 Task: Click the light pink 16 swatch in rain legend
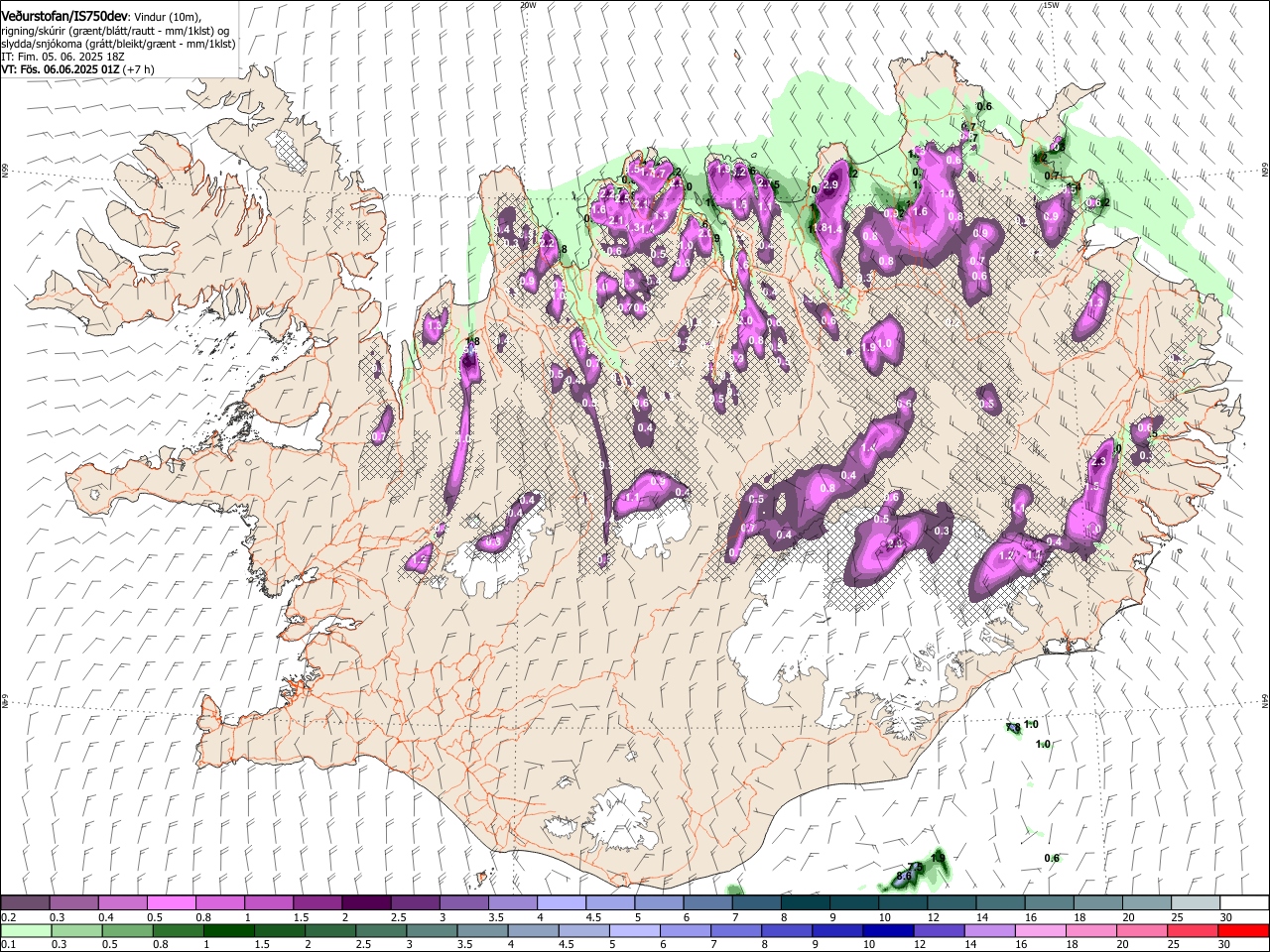click(1040, 930)
